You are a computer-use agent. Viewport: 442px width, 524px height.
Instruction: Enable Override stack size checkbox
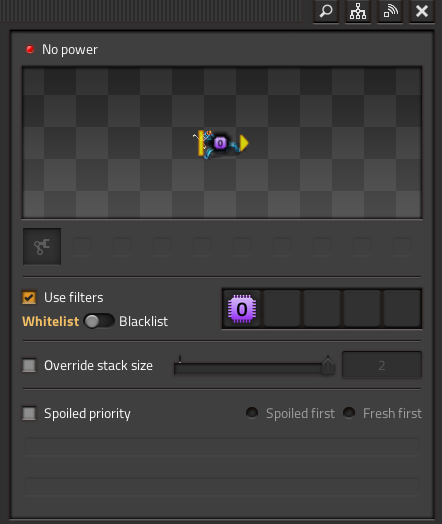click(x=29, y=365)
